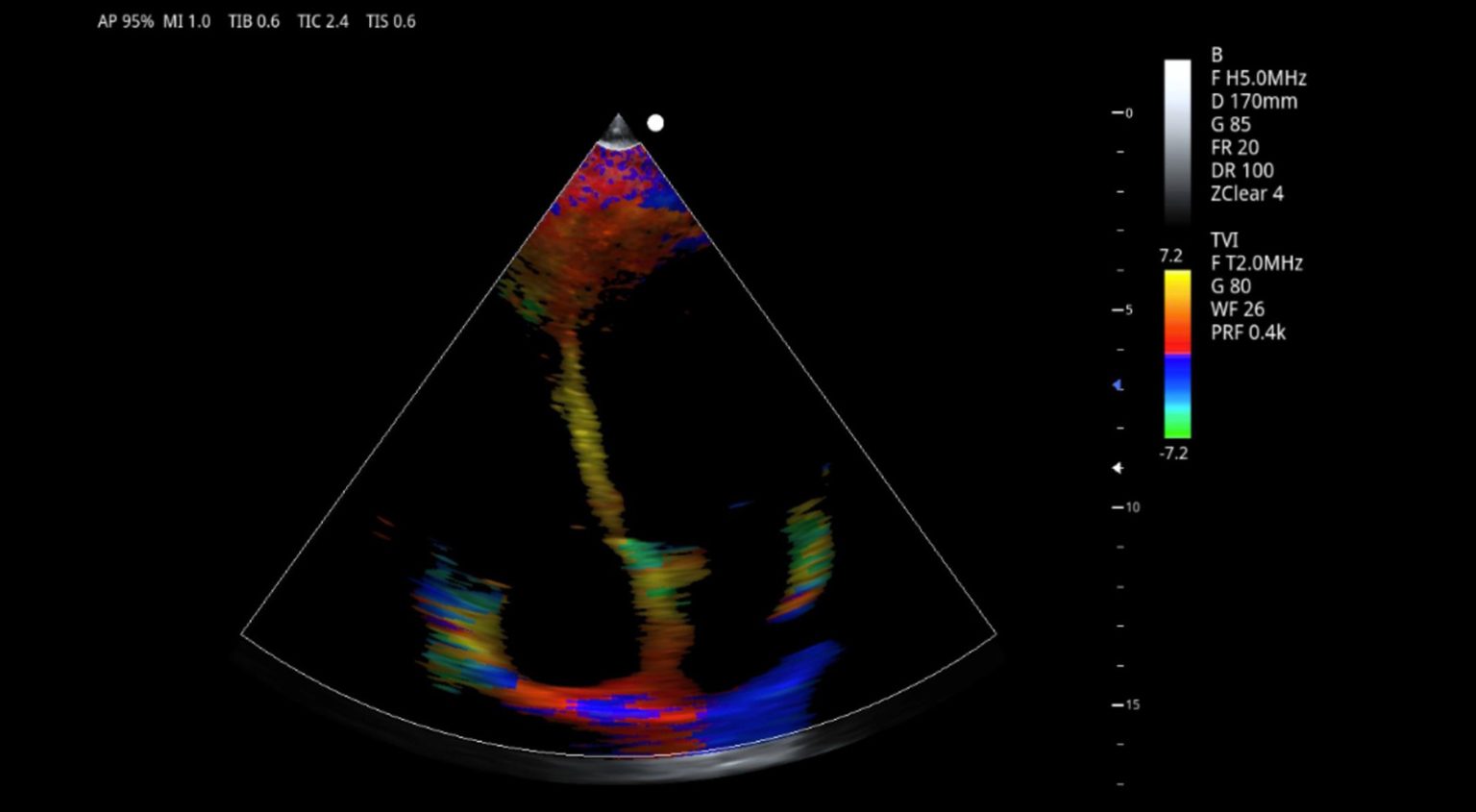Image resolution: width=1476 pixels, height=812 pixels.
Task: Click the WF 26 wall filter setting
Action: (x=1237, y=309)
